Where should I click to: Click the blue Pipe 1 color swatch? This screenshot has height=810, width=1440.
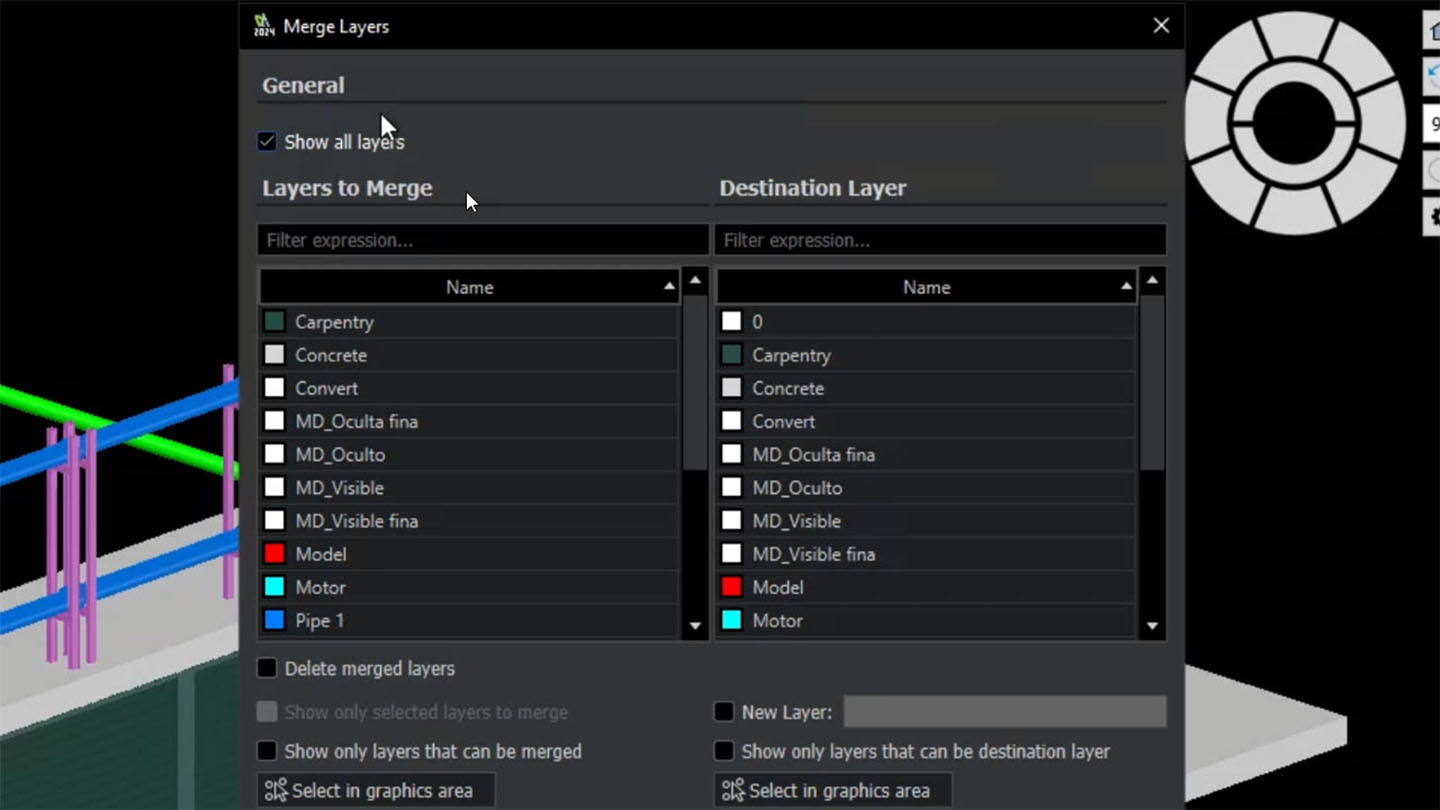coord(274,620)
